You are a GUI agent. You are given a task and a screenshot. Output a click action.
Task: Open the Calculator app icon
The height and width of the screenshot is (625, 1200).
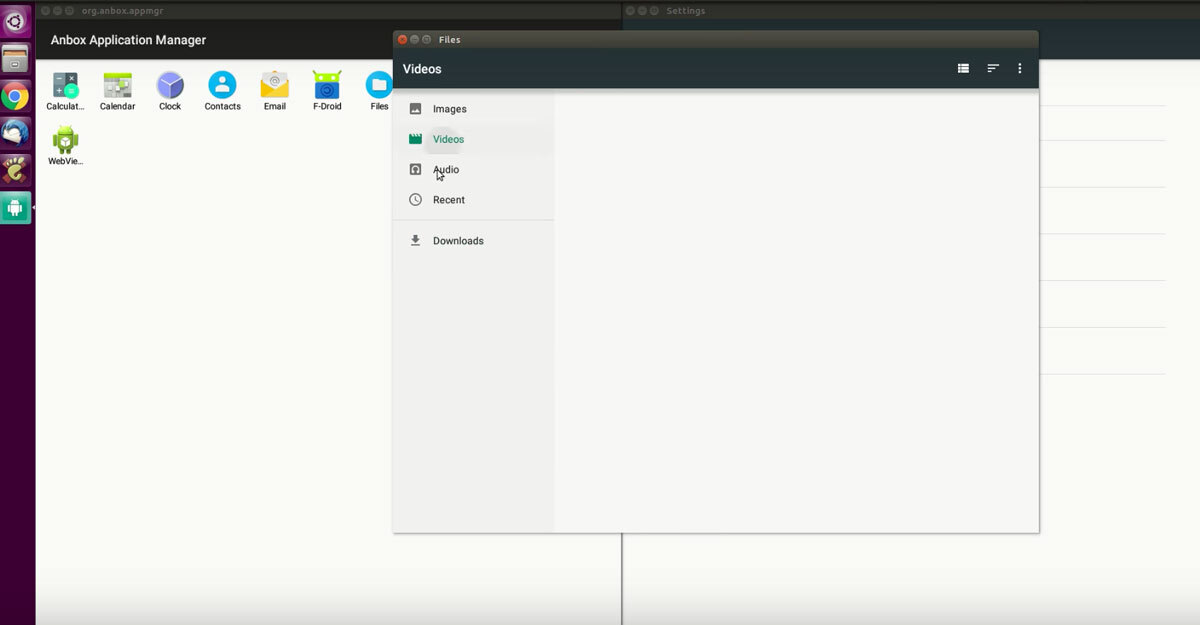[65, 86]
